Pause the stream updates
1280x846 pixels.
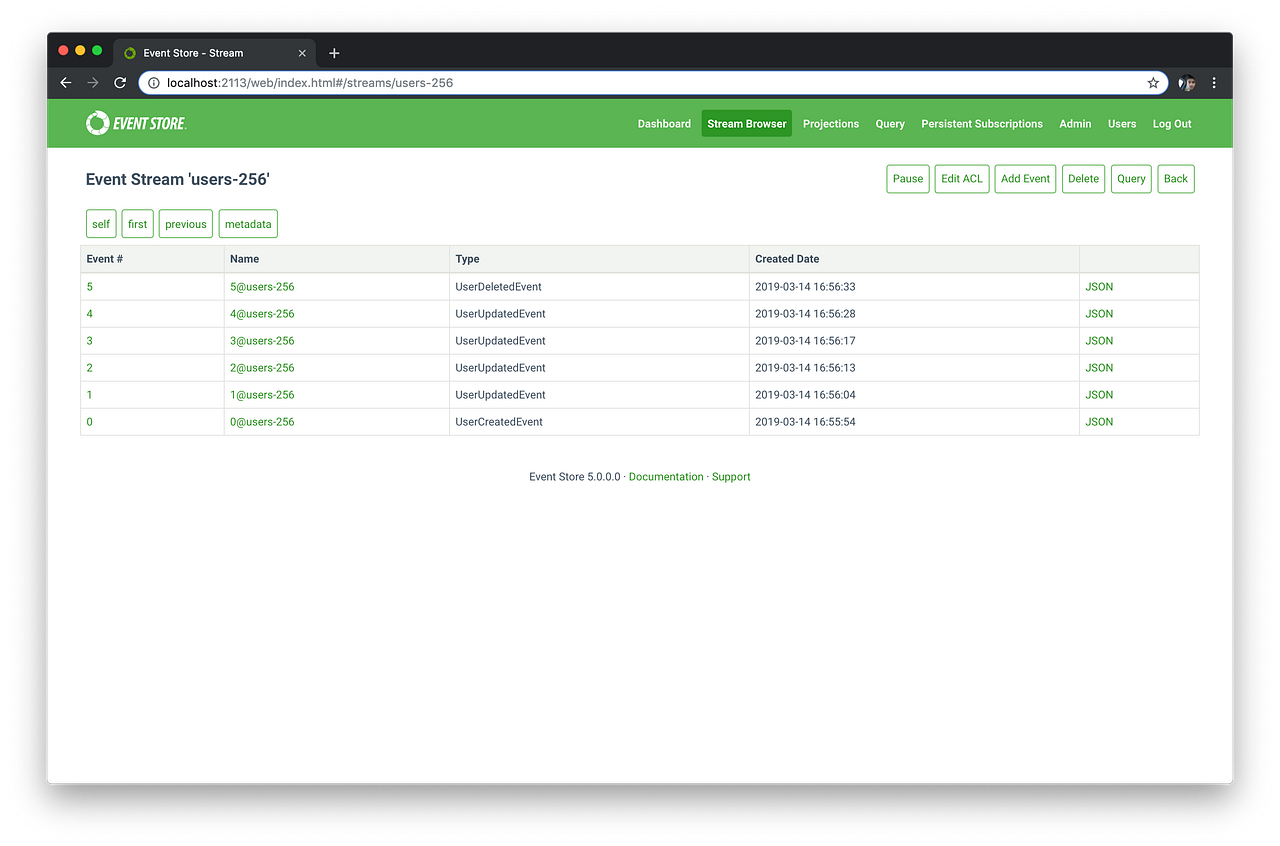coord(907,178)
